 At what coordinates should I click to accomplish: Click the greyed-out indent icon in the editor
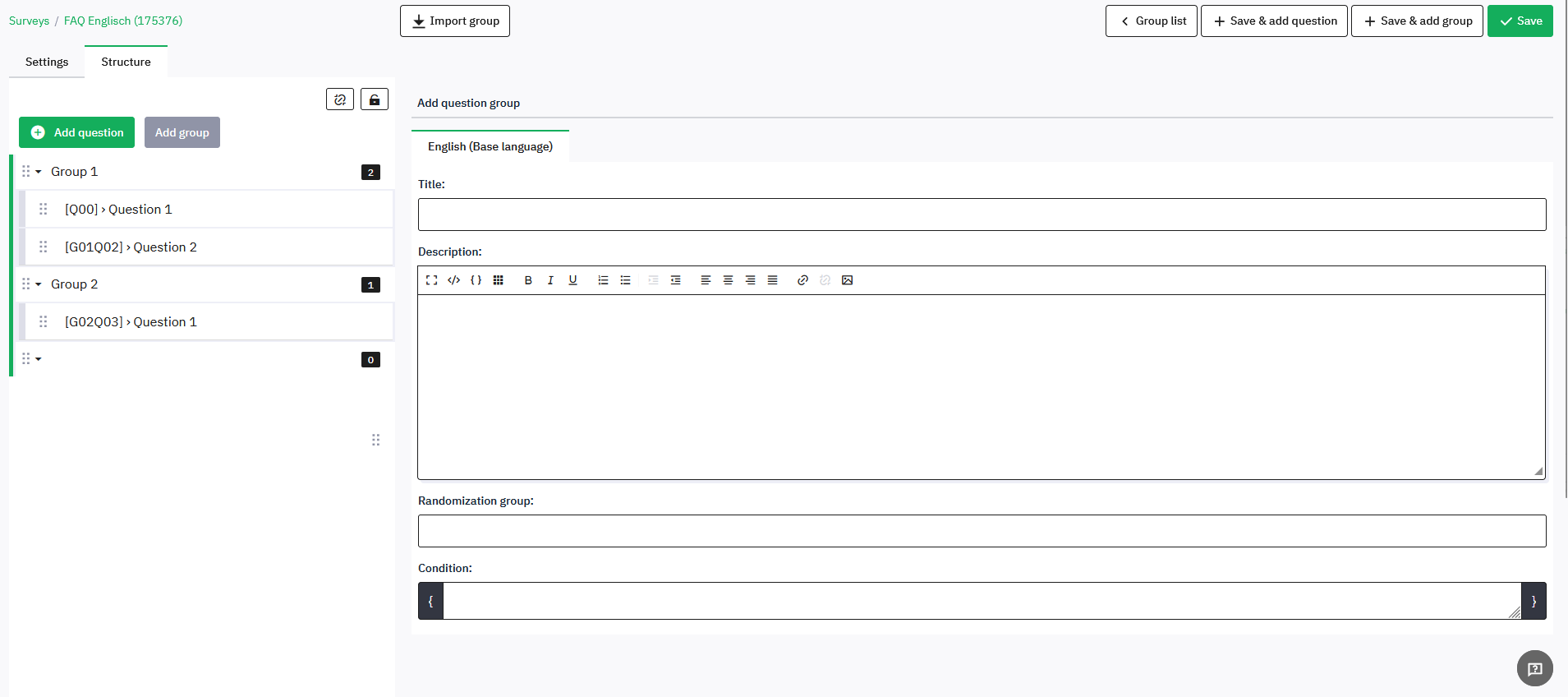coord(653,280)
